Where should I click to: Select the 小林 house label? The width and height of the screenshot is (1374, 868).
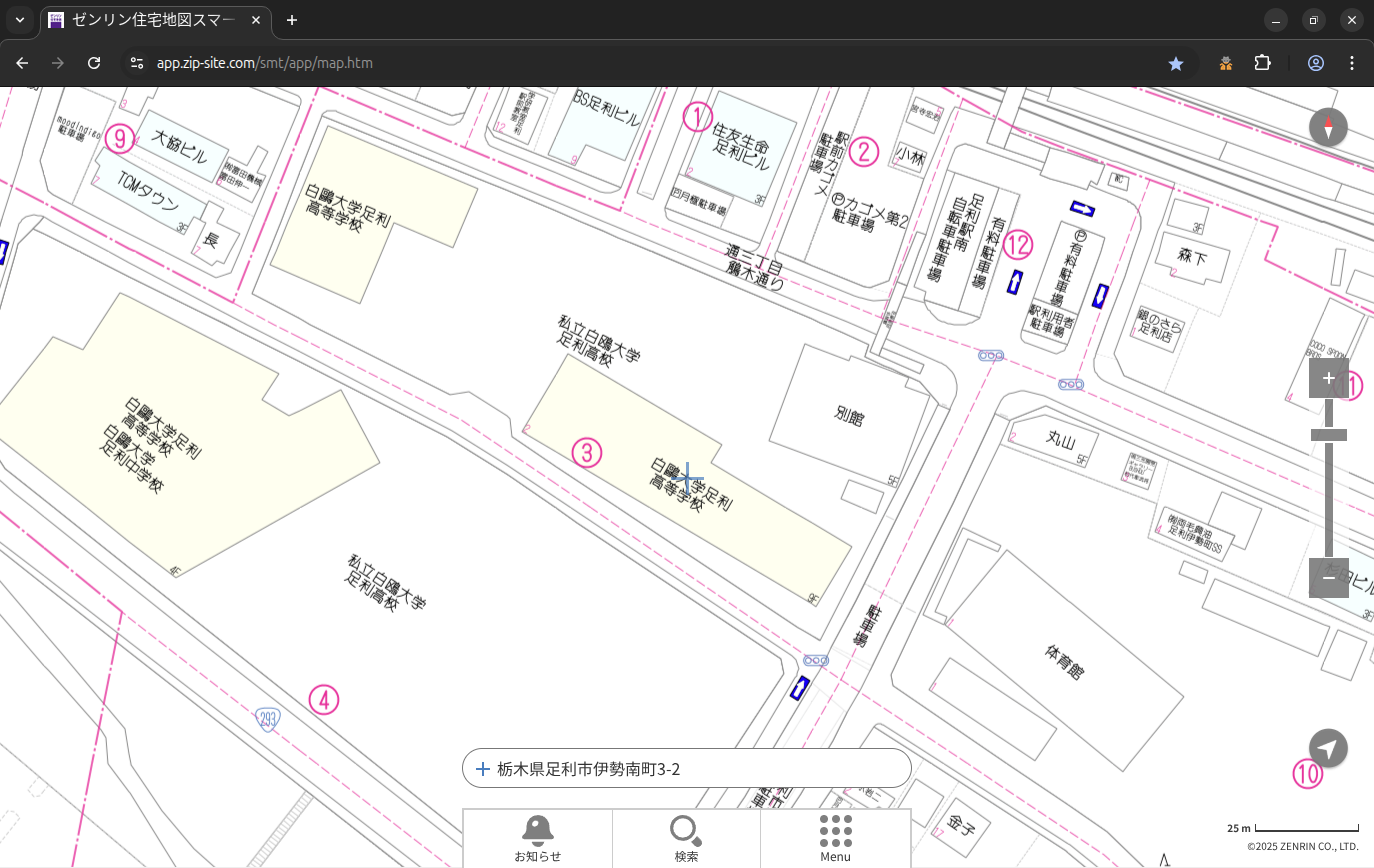pyautogui.click(x=911, y=157)
